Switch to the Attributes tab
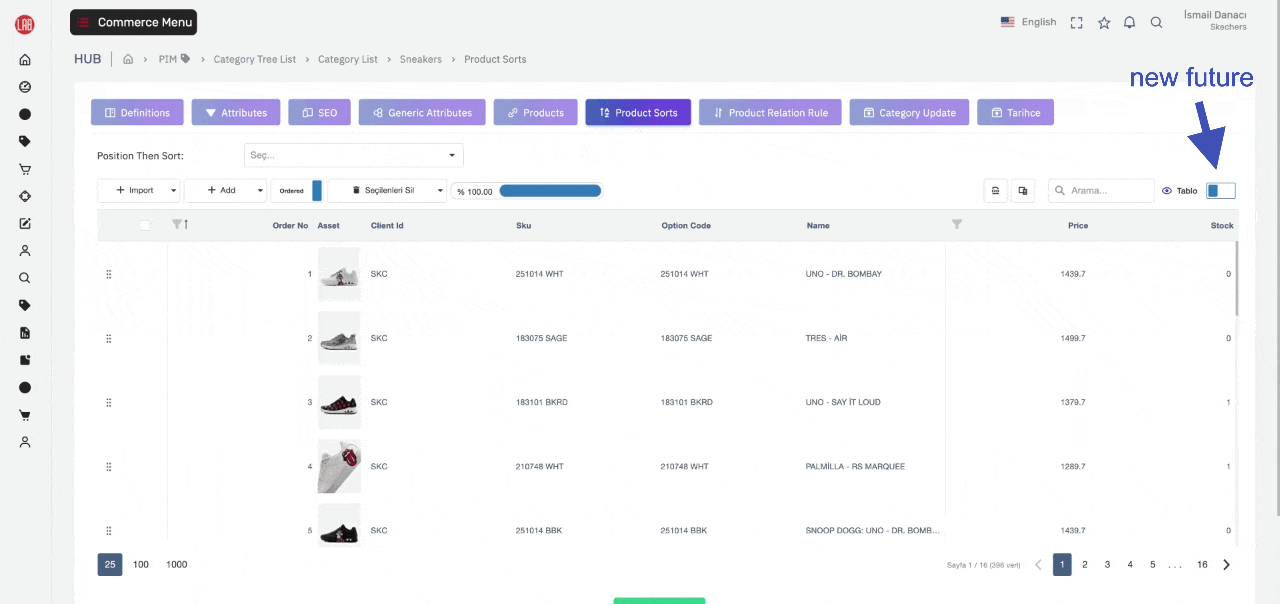 coord(236,113)
